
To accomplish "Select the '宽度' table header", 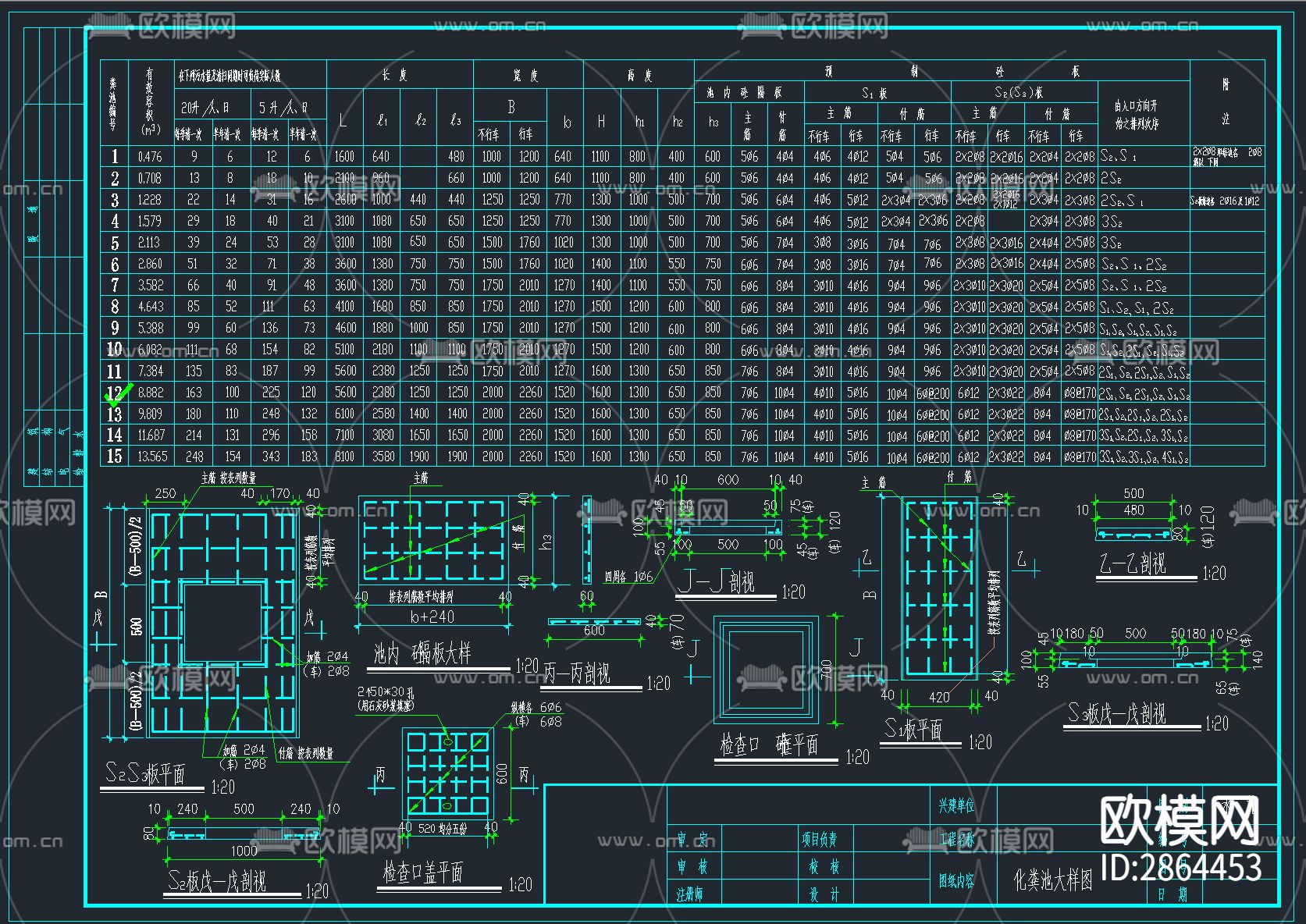I will point(527,75).
